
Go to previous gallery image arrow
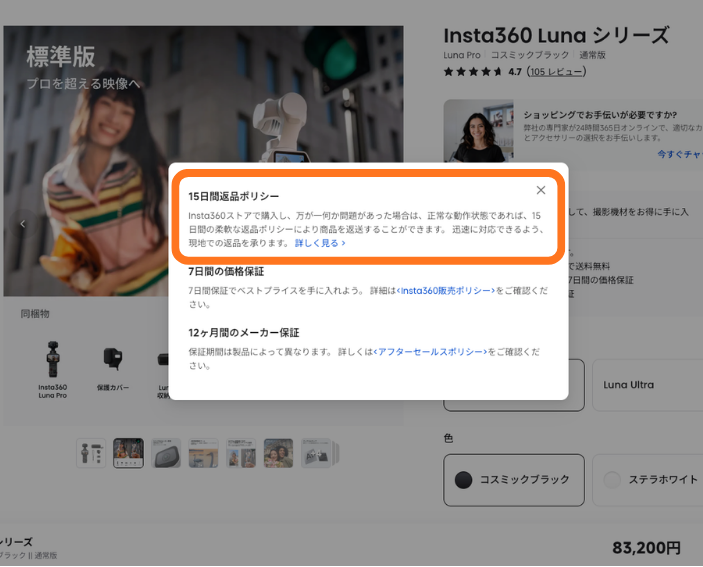[x=23, y=223]
